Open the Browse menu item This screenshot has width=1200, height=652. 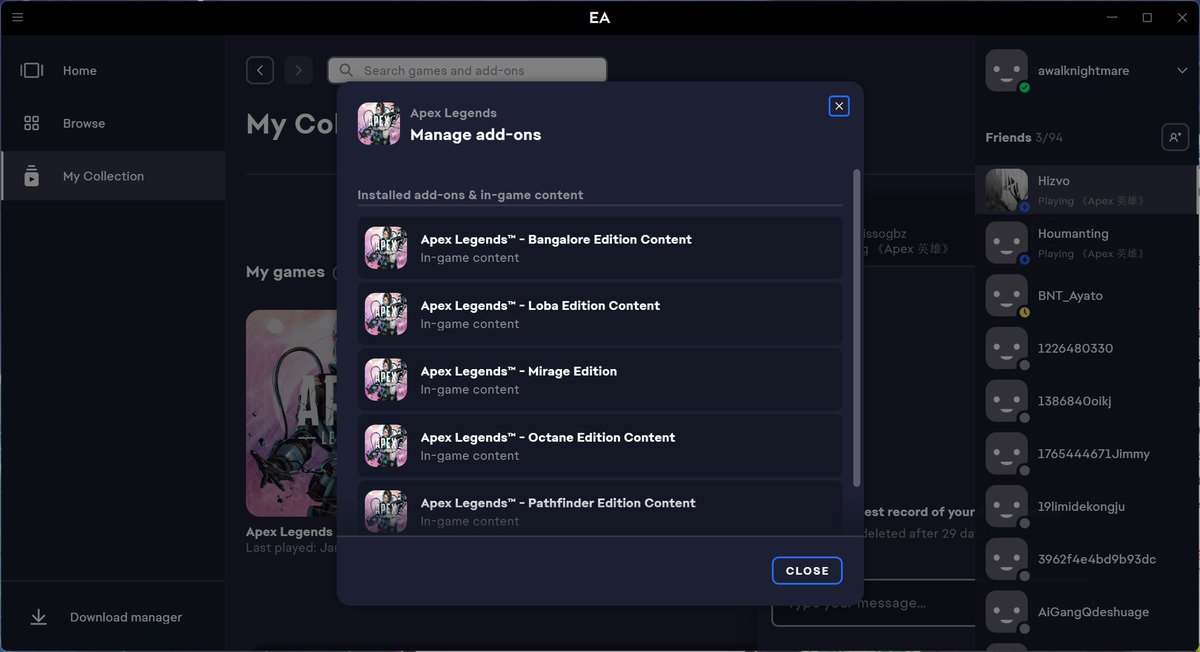point(113,123)
